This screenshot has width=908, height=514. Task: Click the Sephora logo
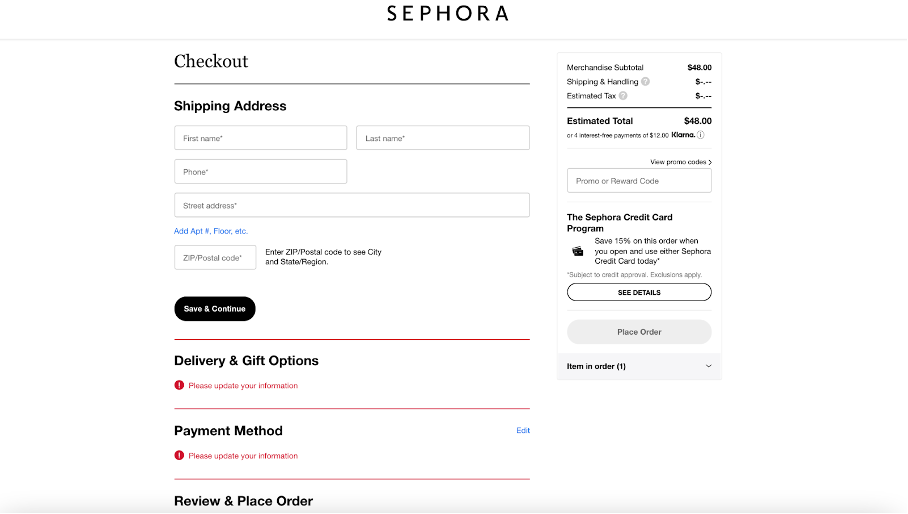click(448, 13)
